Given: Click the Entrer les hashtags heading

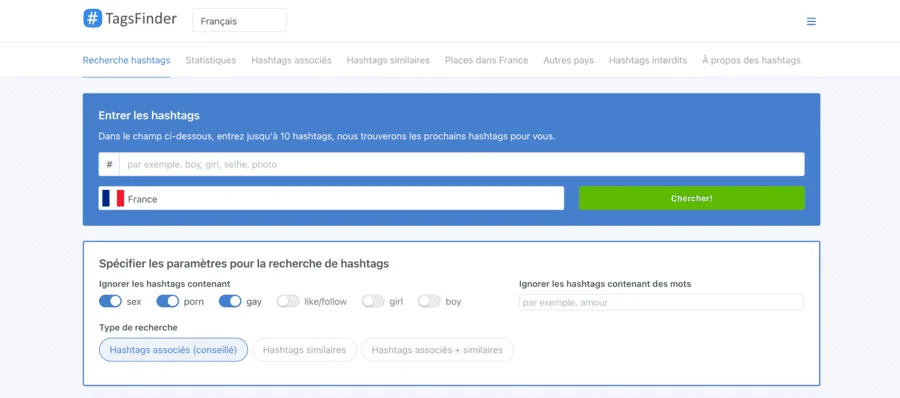Looking at the screenshot, I should pos(149,115).
